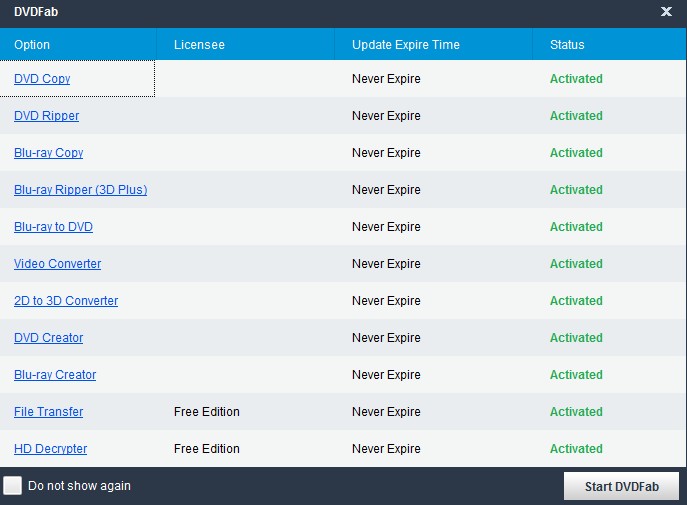Click the Licensee column header

coord(245,45)
